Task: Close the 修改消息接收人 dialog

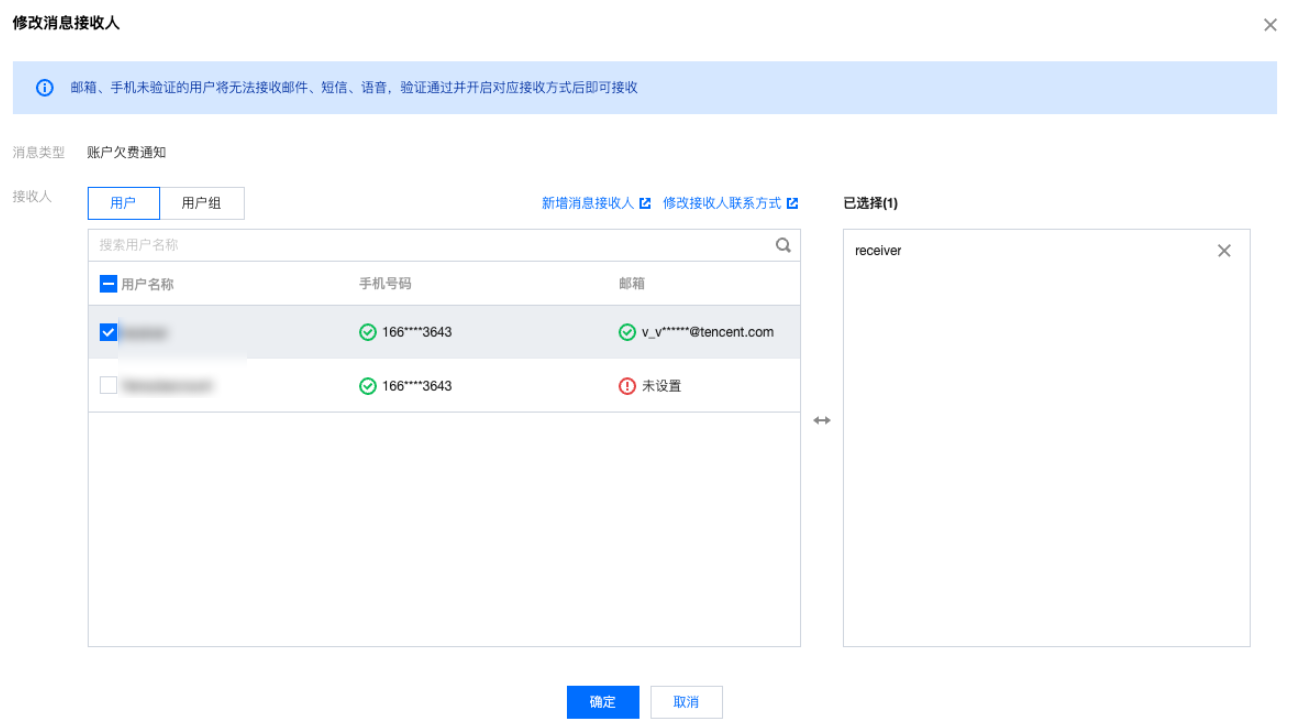Action: 1269,25
